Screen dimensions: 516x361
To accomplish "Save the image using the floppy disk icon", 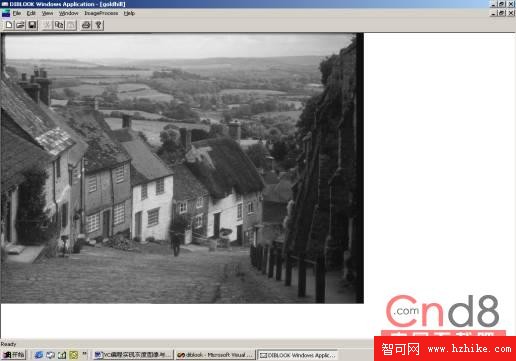I will tap(32, 25).
